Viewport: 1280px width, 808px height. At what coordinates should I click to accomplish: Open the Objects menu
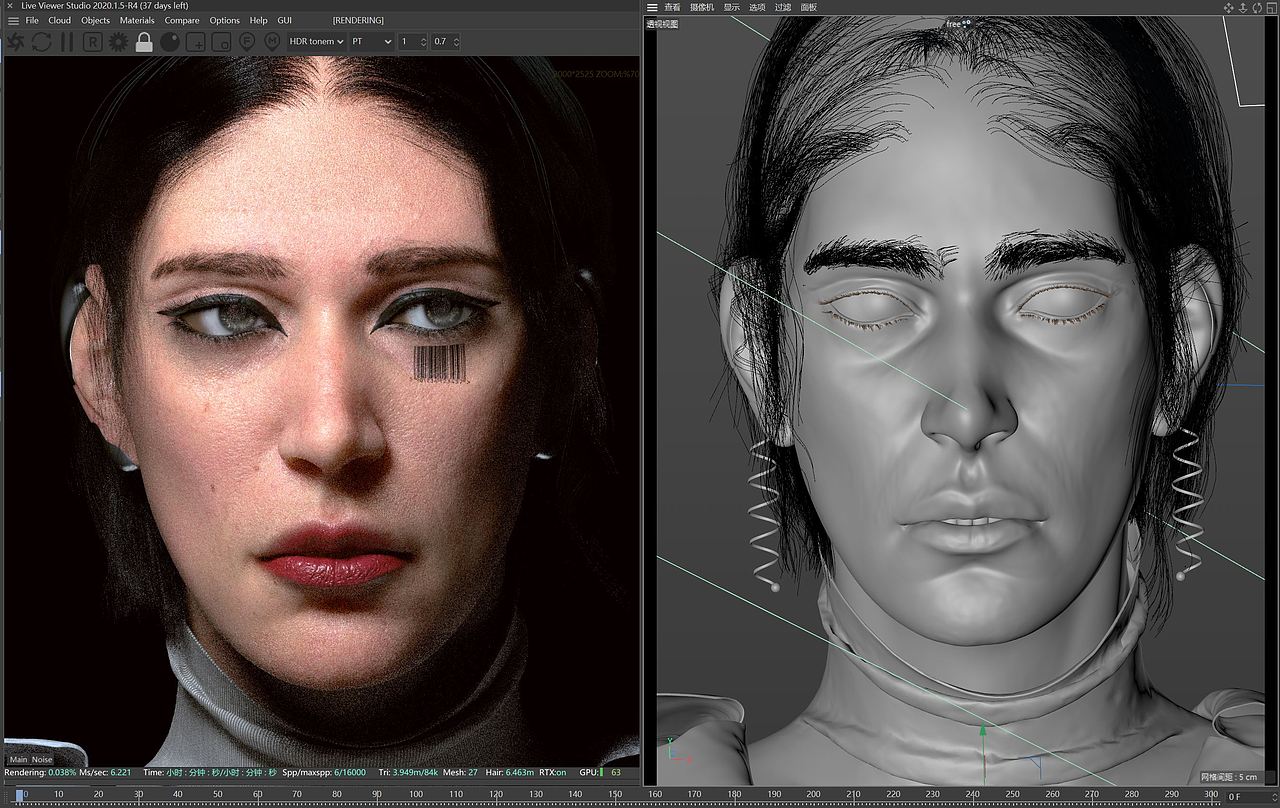point(96,20)
